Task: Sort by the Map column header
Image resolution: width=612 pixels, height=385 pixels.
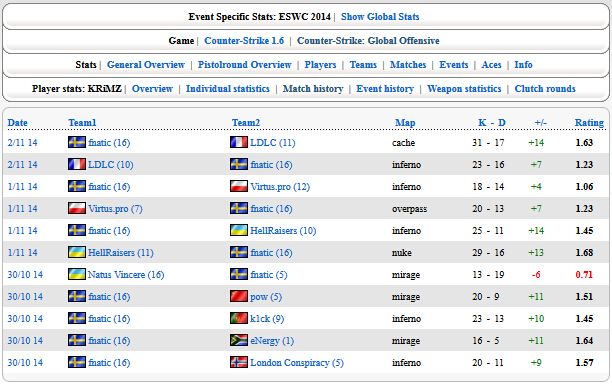Action: [x=405, y=123]
